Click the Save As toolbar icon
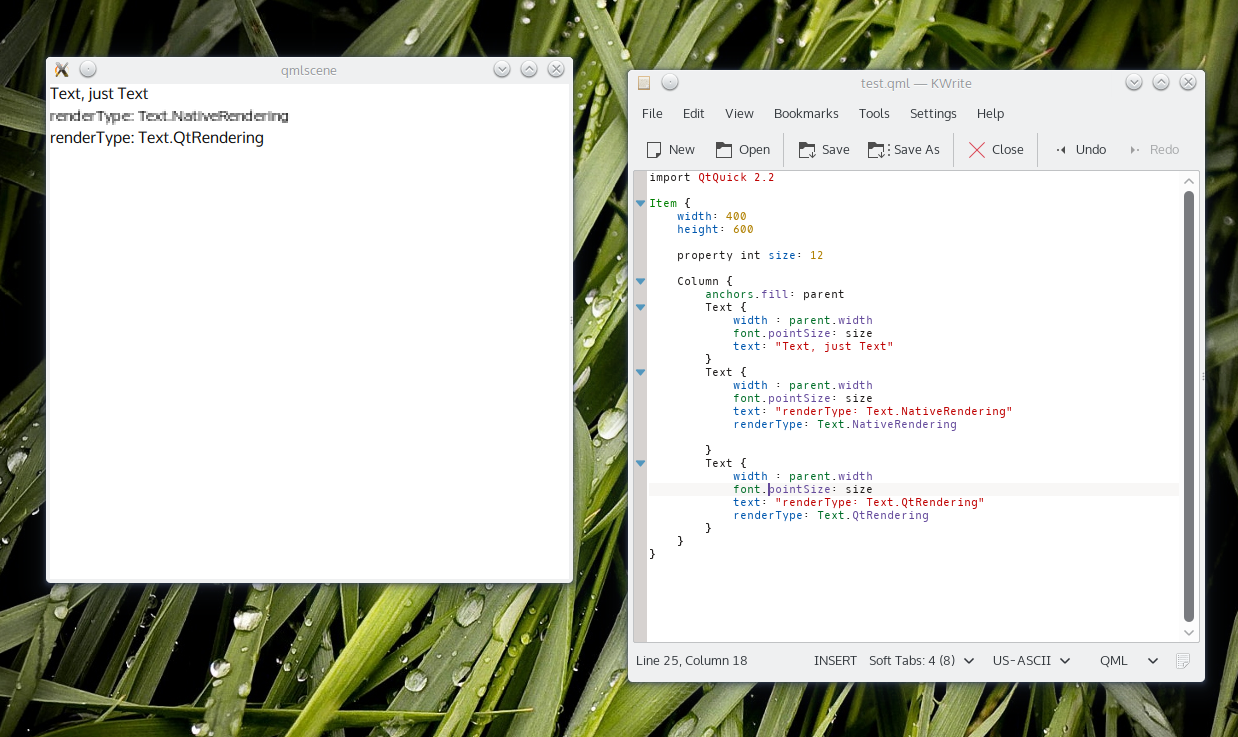1238x737 pixels. [x=878, y=150]
